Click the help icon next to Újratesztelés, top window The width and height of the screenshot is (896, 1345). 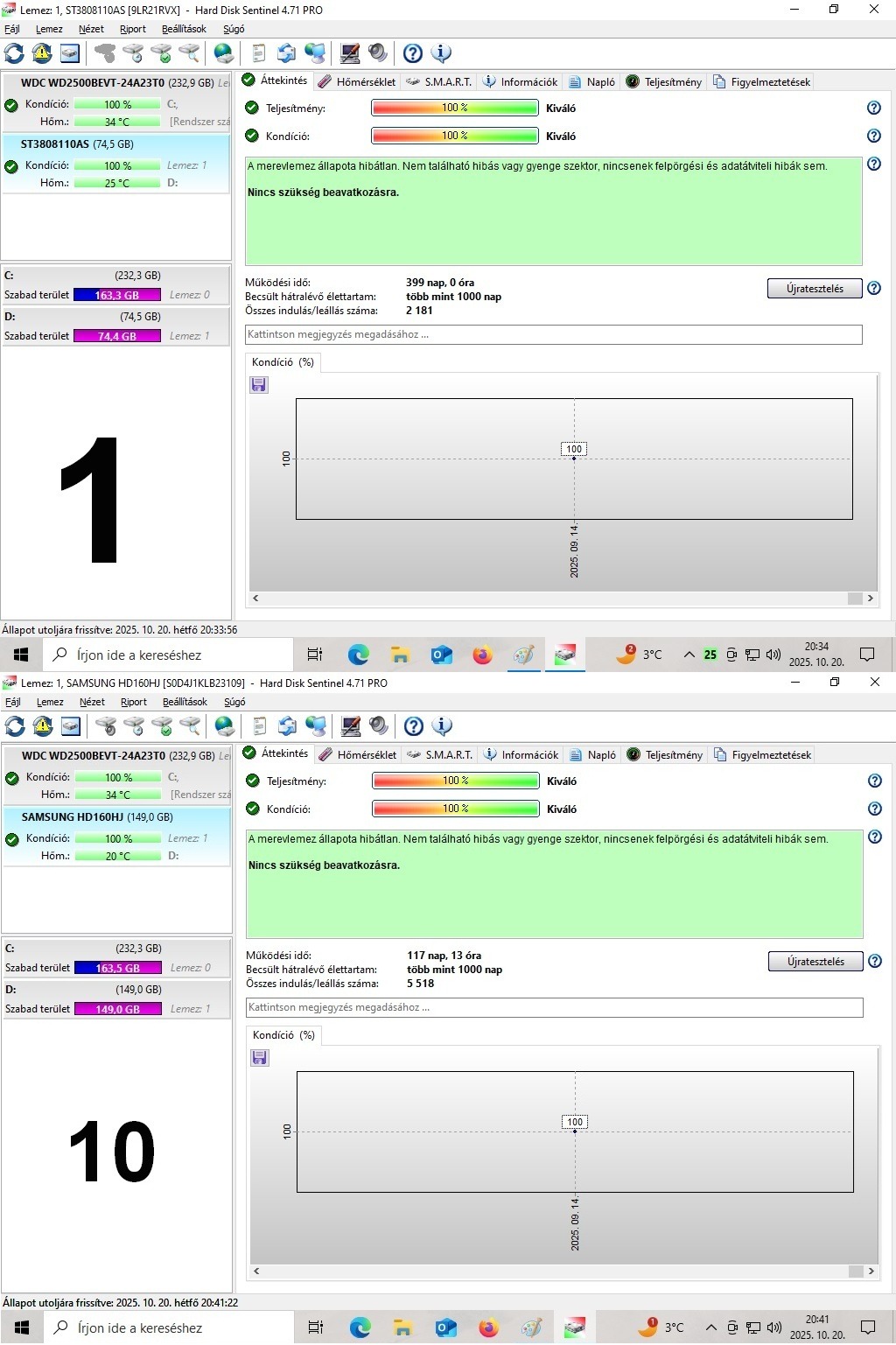(873, 288)
